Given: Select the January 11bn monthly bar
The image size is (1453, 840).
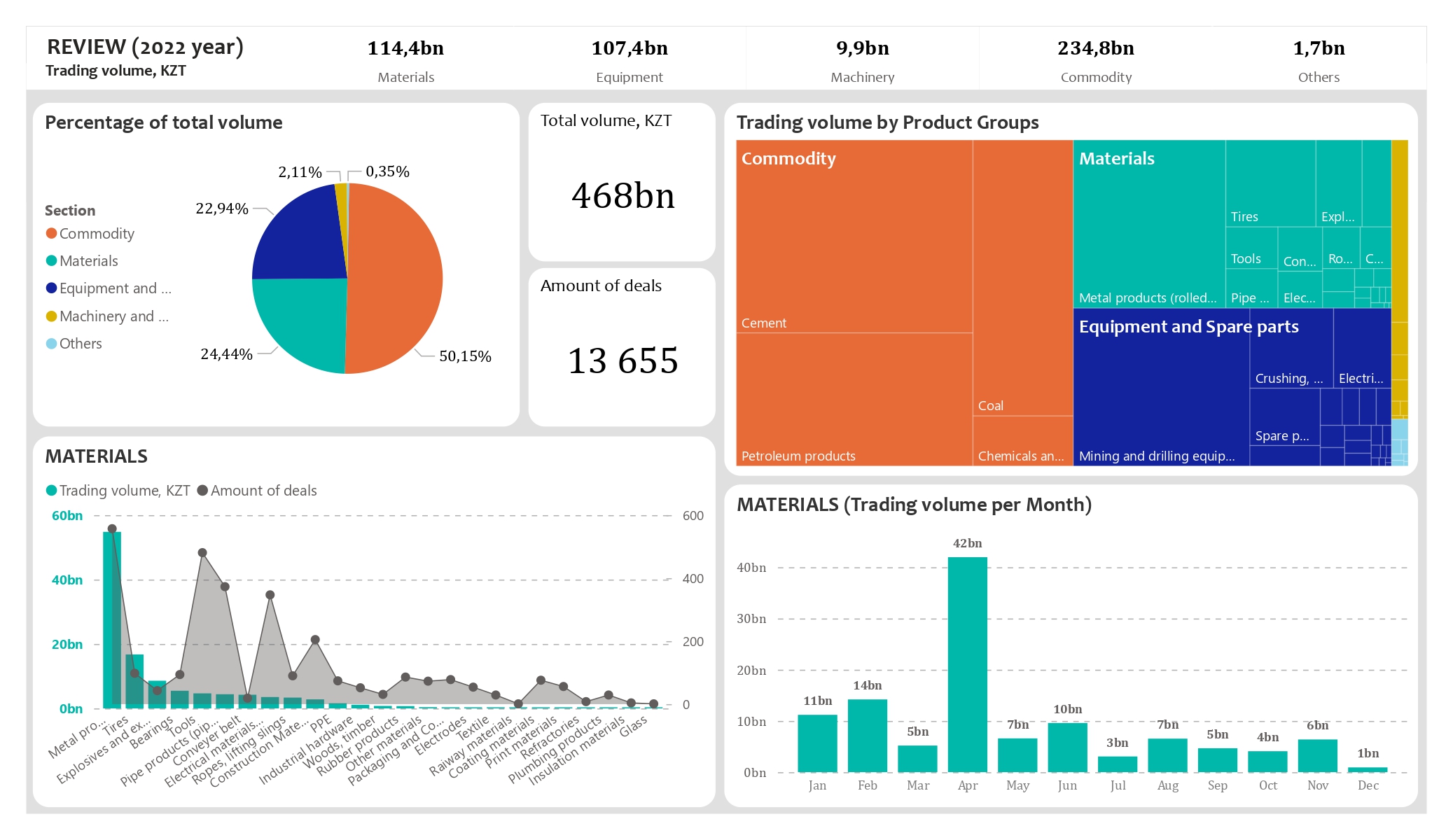Looking at the screenshot, I should point(817,743).
